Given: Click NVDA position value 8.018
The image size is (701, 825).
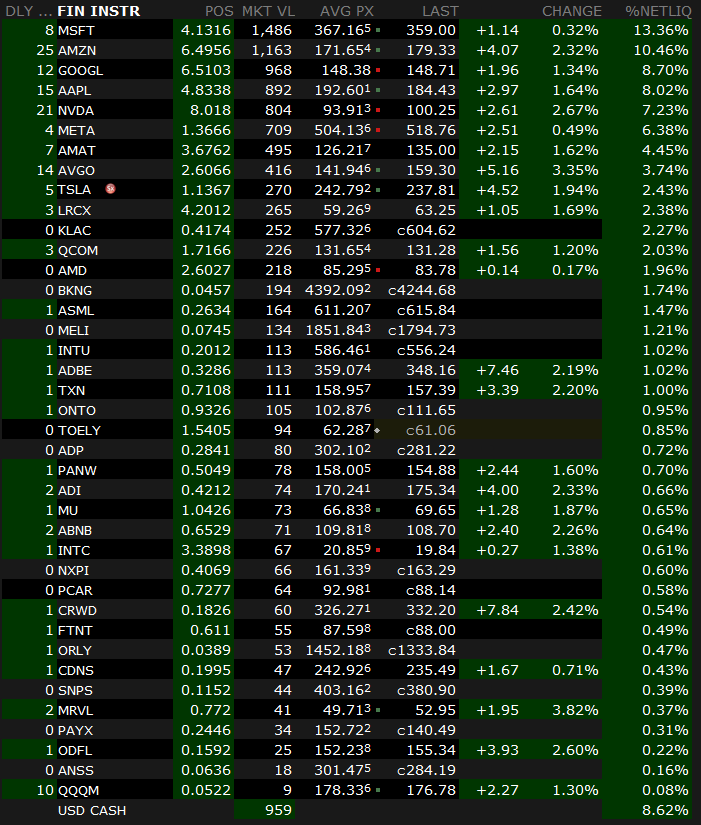Looking at the screenshot, I should 210,110.
